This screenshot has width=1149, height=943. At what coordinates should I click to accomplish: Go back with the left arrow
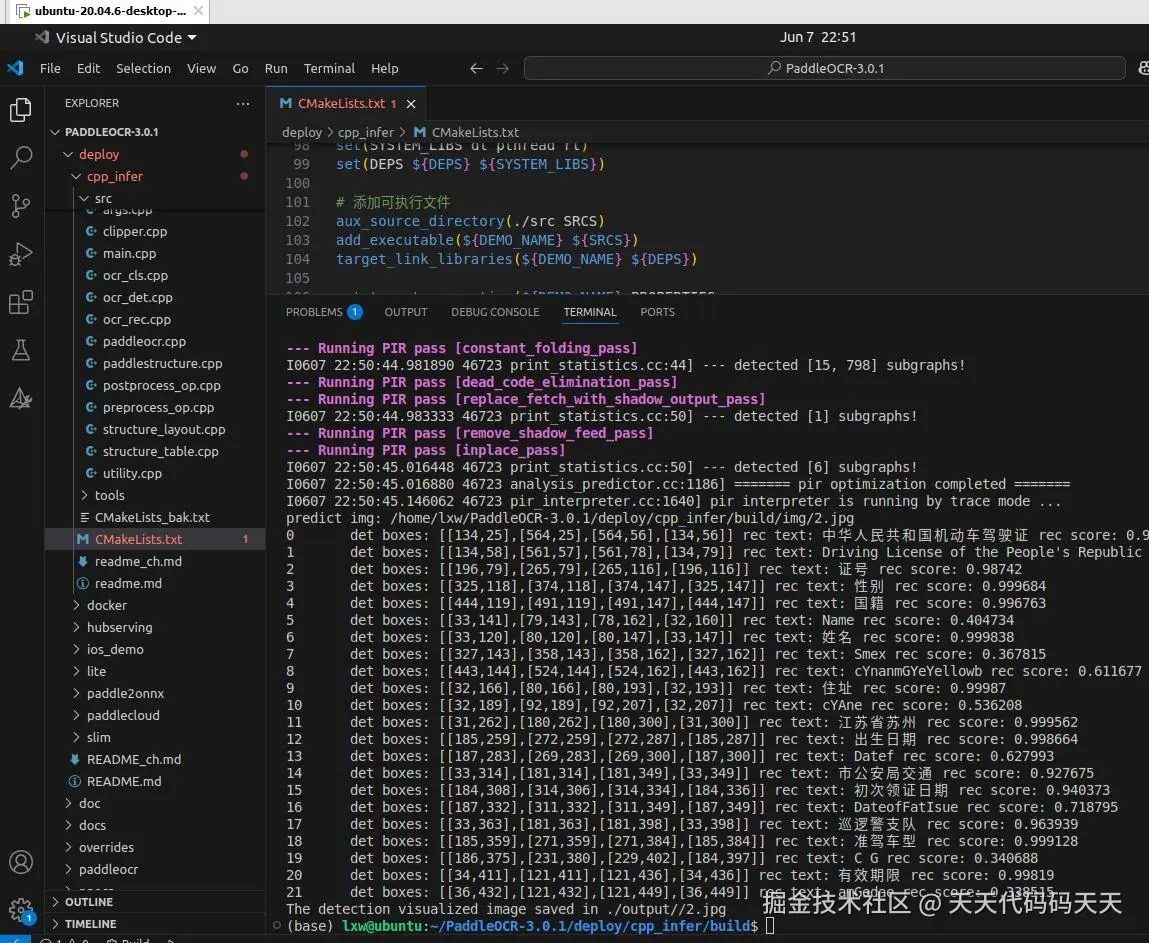[477, 69]
